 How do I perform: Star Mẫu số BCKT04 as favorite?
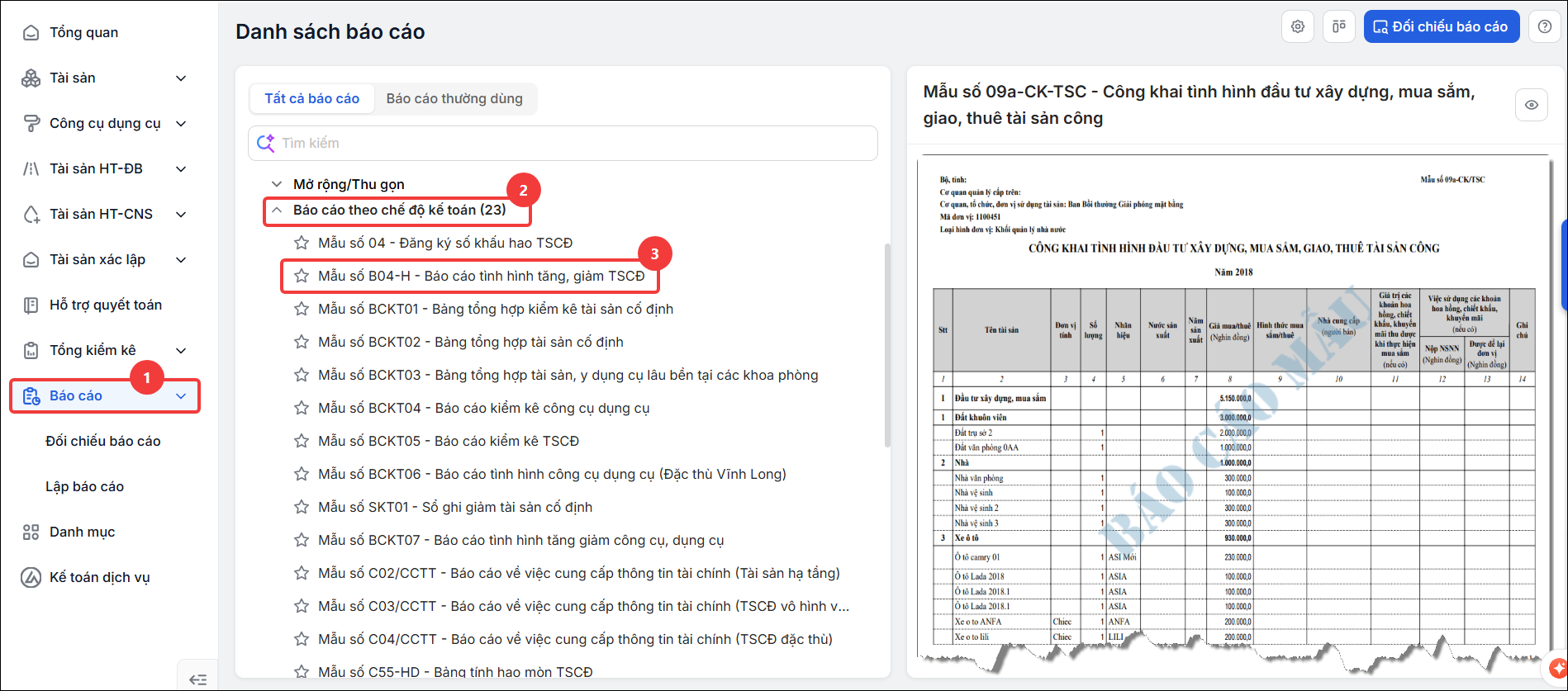(302, 408)
